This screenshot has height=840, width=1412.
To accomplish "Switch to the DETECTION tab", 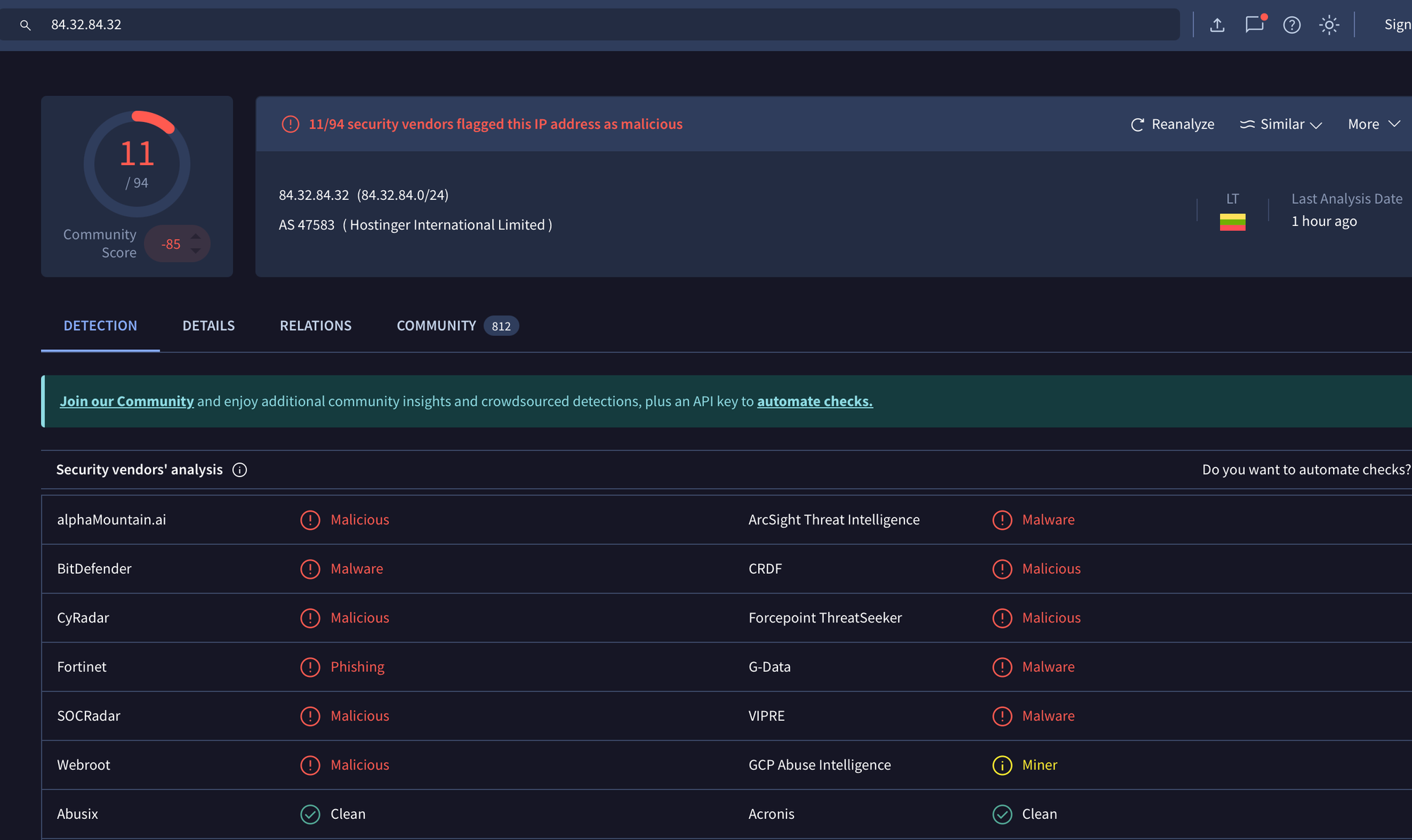I will point(100,326).
